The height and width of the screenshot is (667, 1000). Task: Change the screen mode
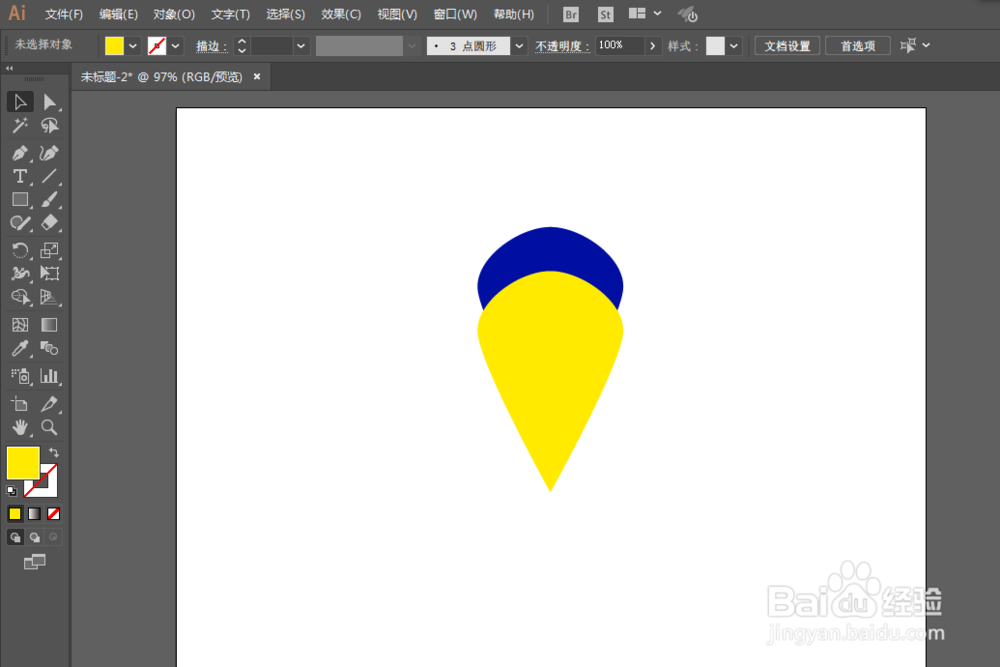(x=34, y=562)
